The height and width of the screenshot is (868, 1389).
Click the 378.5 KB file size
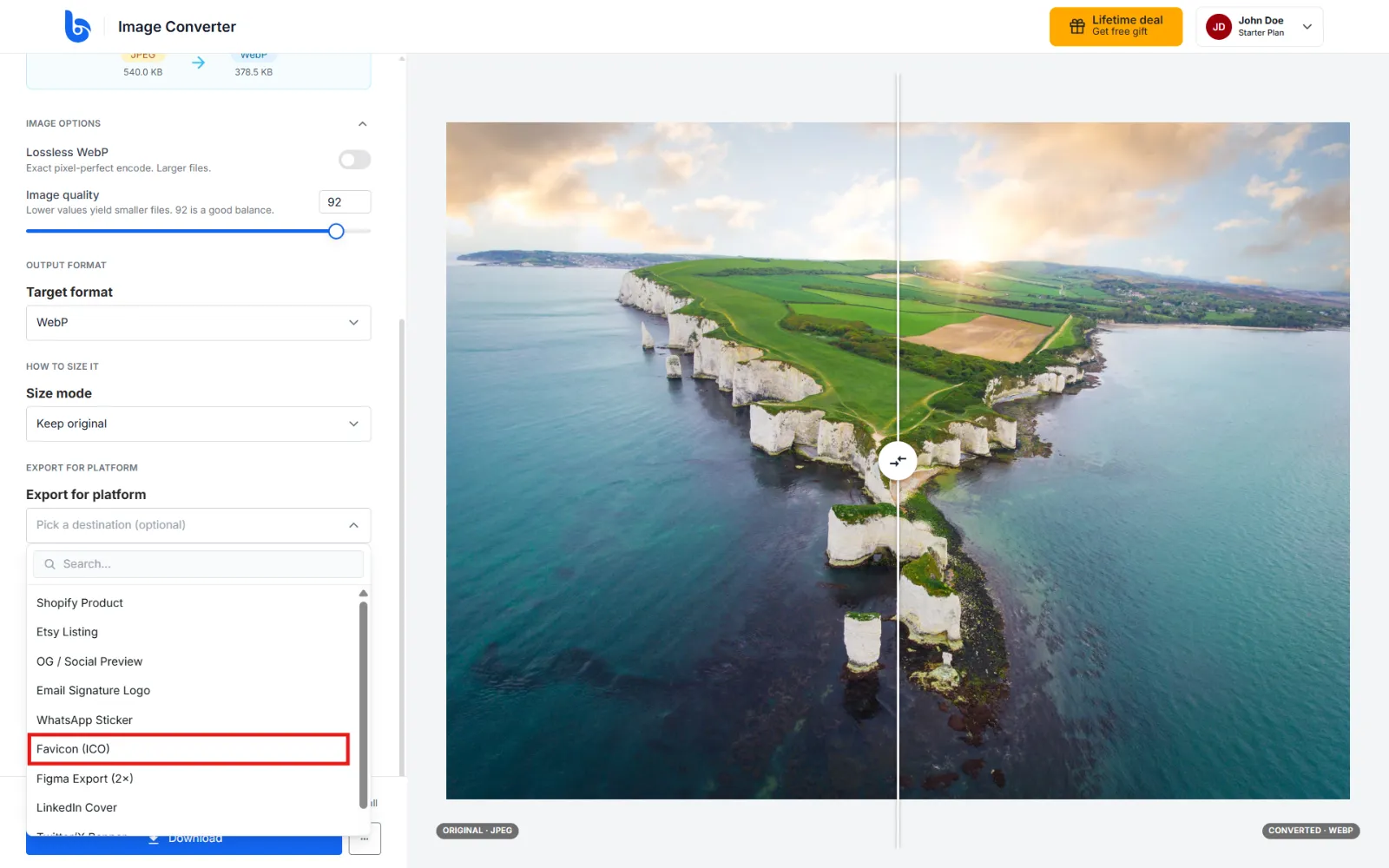pos(253,72)
